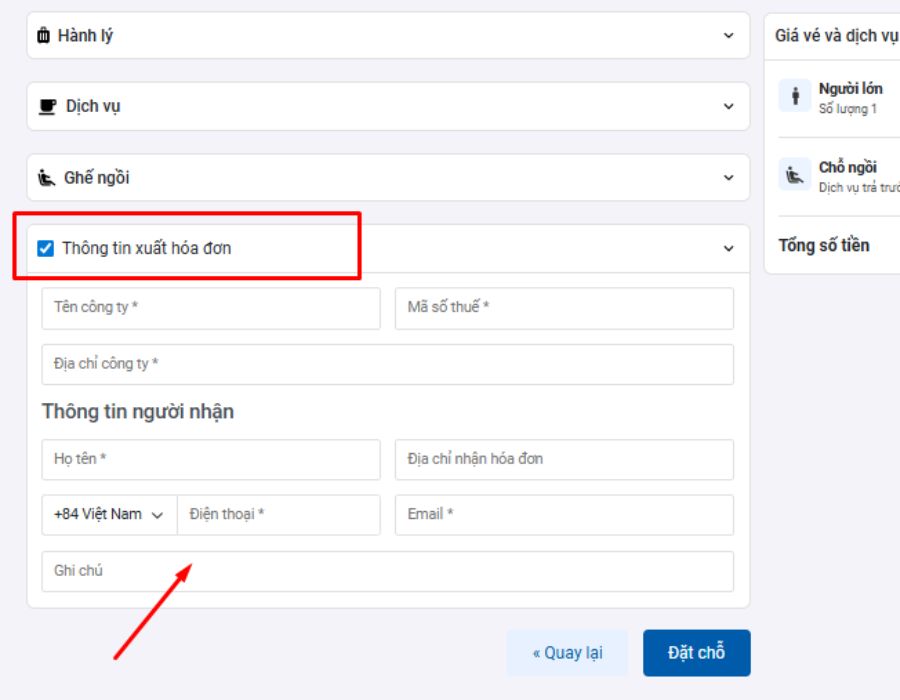Click the Đặt chỗ button

[x=696, y=653]
